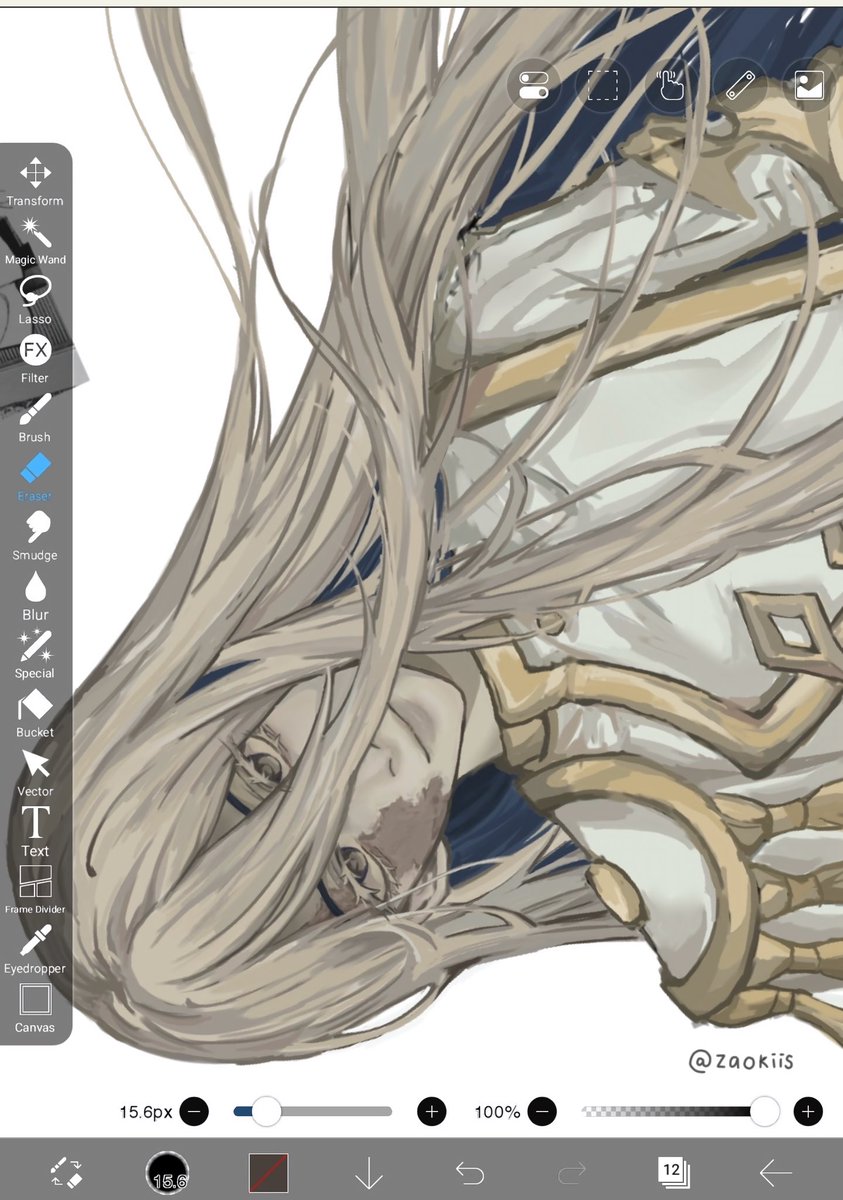Screen dimensions: 843x1200
Task: Select the Eraser tool
Action: [x=35, y=477]
